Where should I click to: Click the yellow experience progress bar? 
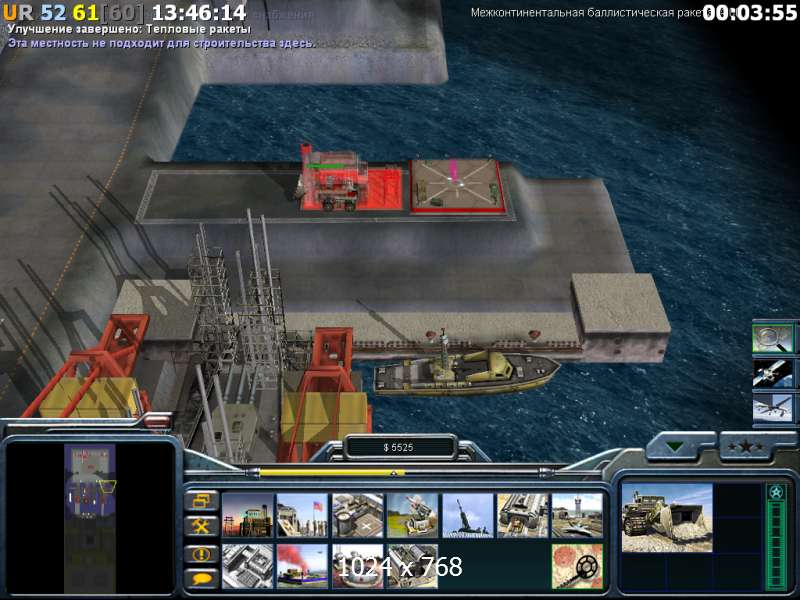point(332,473)
